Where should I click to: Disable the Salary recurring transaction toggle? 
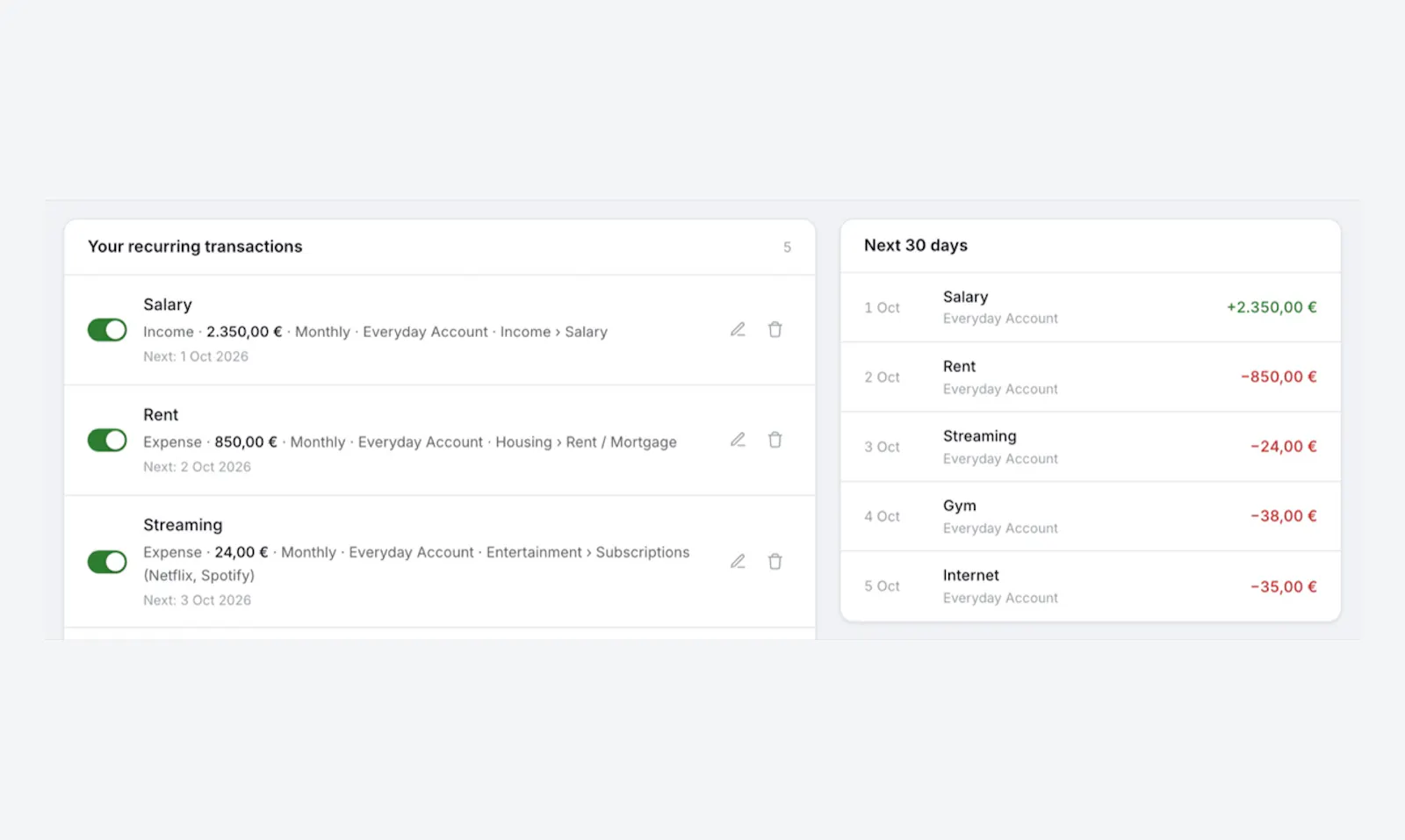pos(107,330)
